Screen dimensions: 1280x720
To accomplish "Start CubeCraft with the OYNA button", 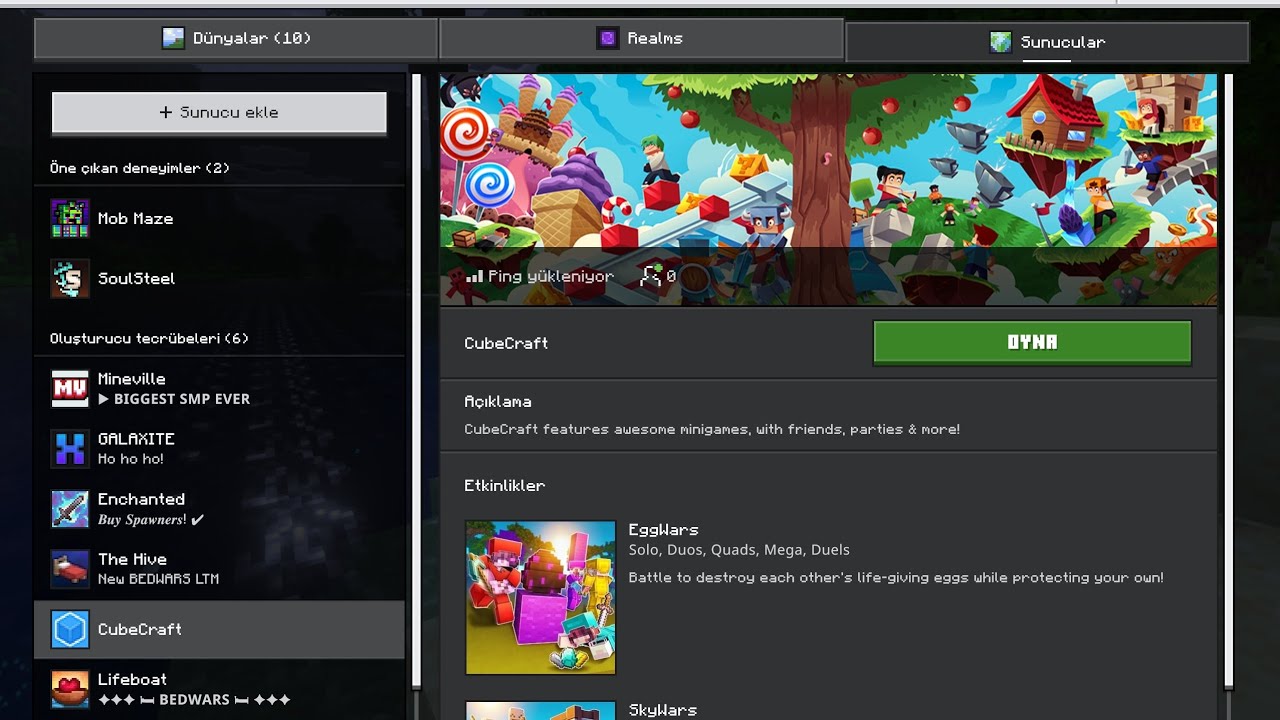I will (1032, 343).
